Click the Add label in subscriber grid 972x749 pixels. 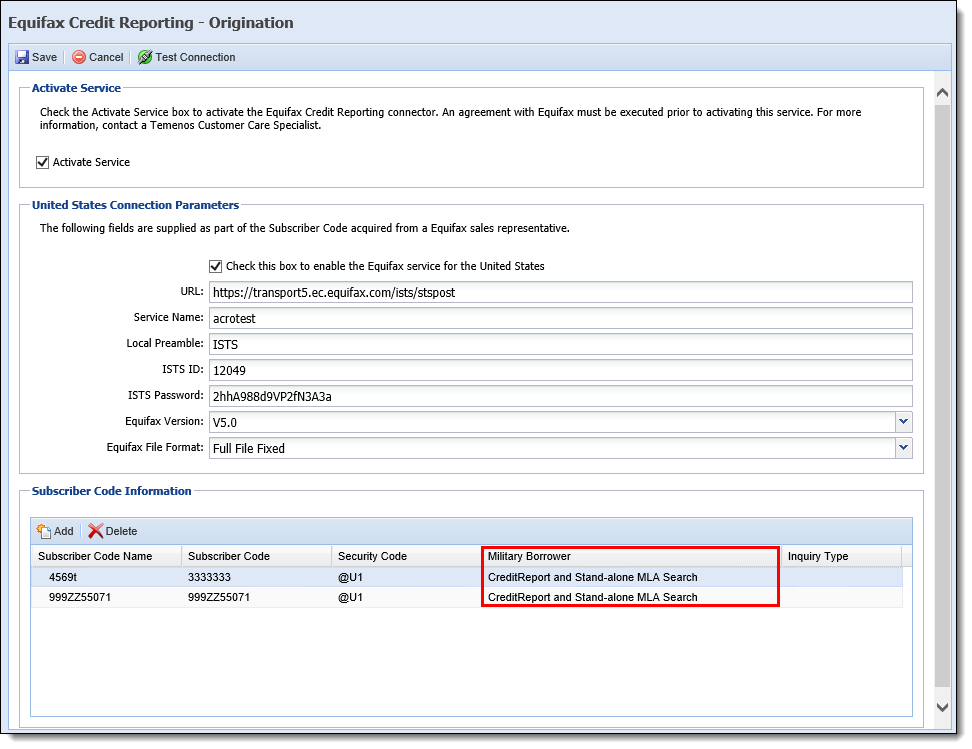pyautogui.click(x=63, y=531)
